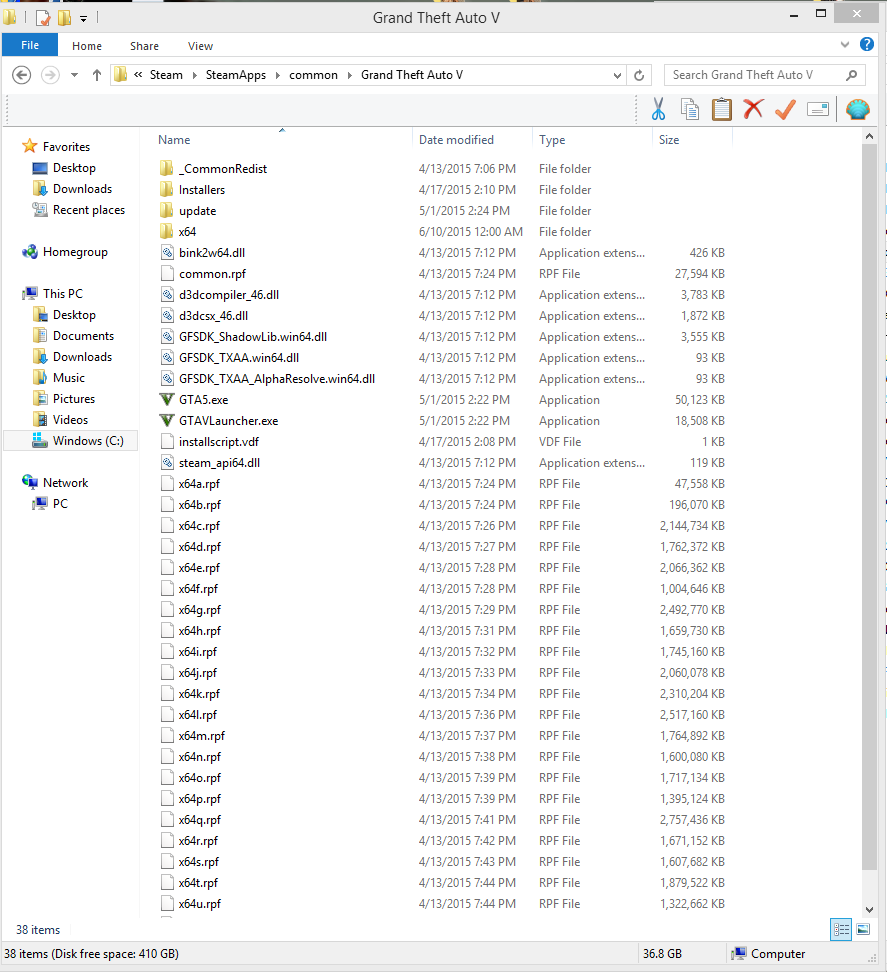This screenshot has width=887, height=972.
Task: Select the x64q.rpf file
Action: tap(200, 820)
